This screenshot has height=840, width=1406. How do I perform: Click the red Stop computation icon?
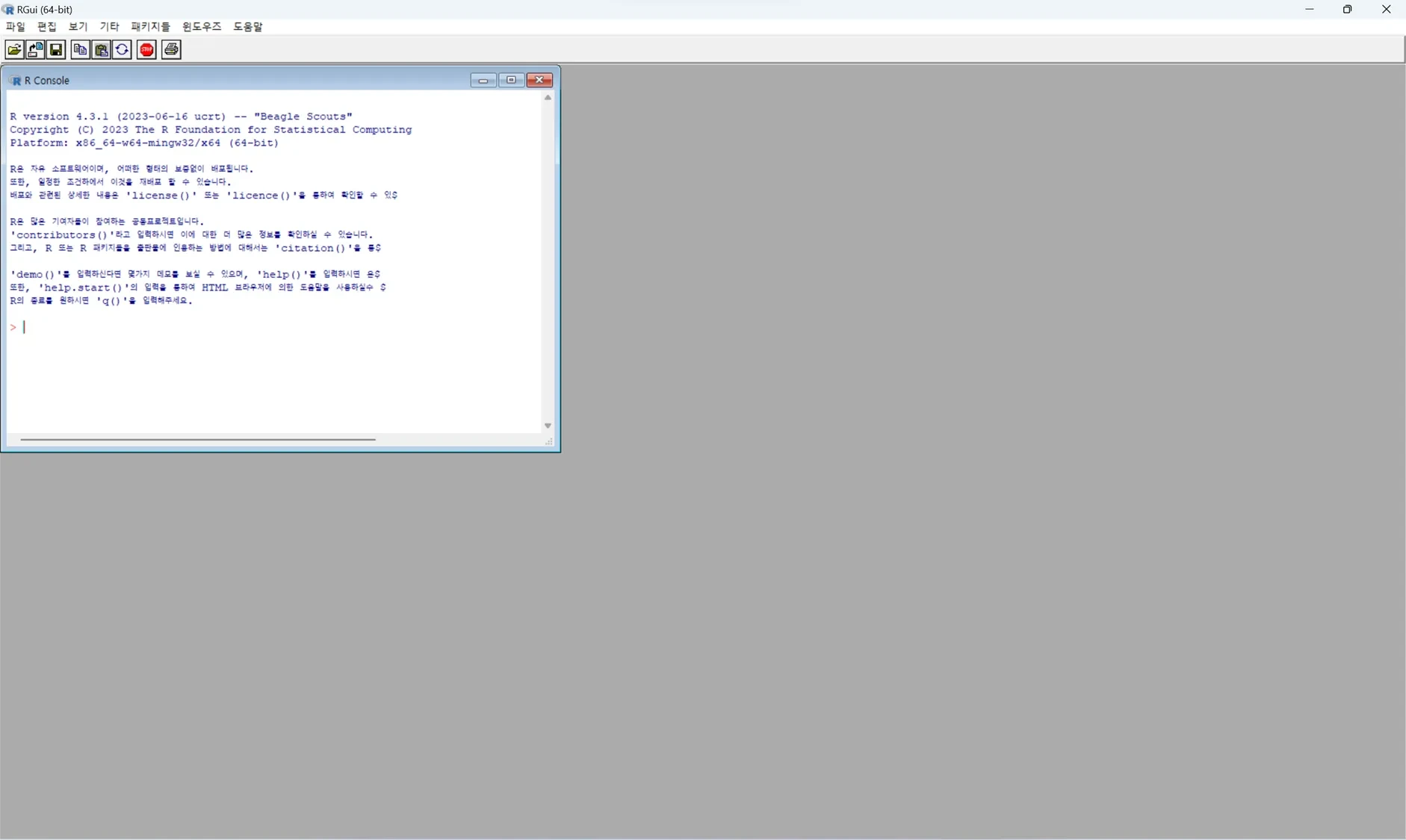(146, 50)
